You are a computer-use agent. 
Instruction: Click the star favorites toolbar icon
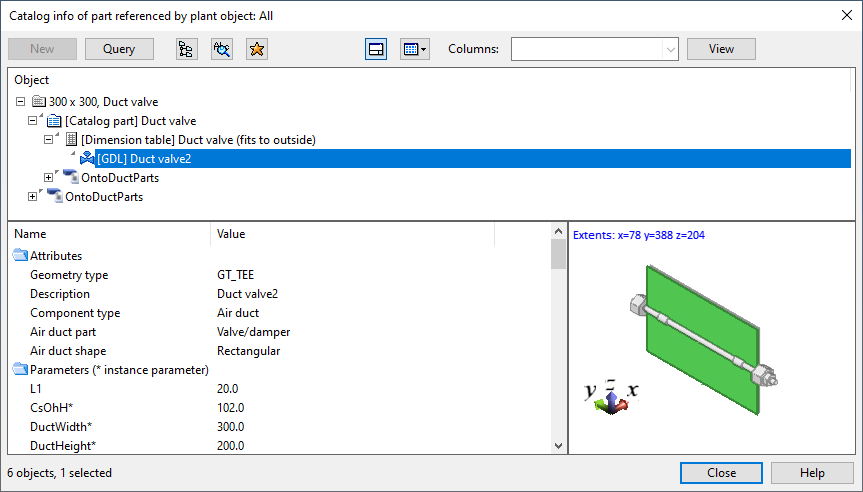pos(256,49)
